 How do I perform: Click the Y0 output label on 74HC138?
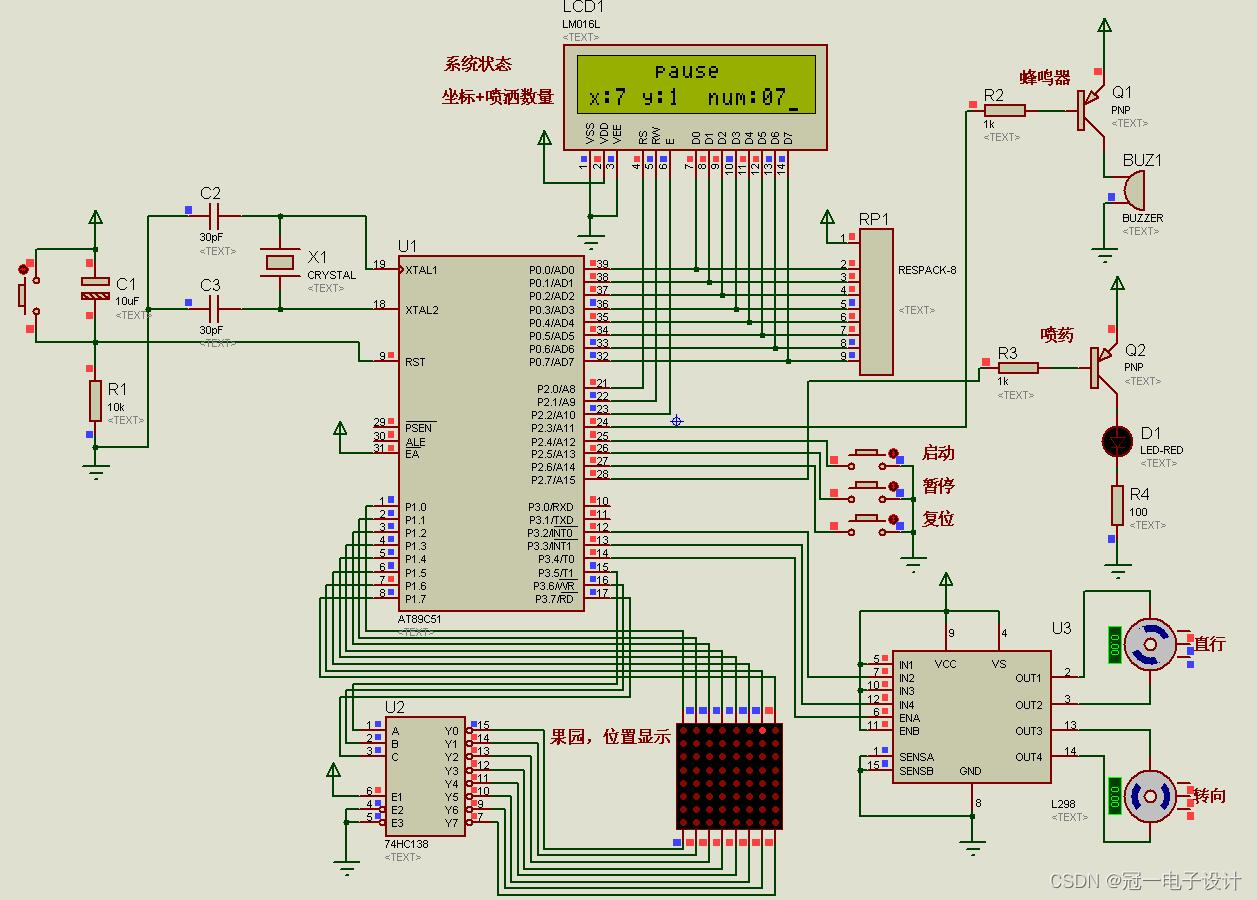(x=451, y=731)
